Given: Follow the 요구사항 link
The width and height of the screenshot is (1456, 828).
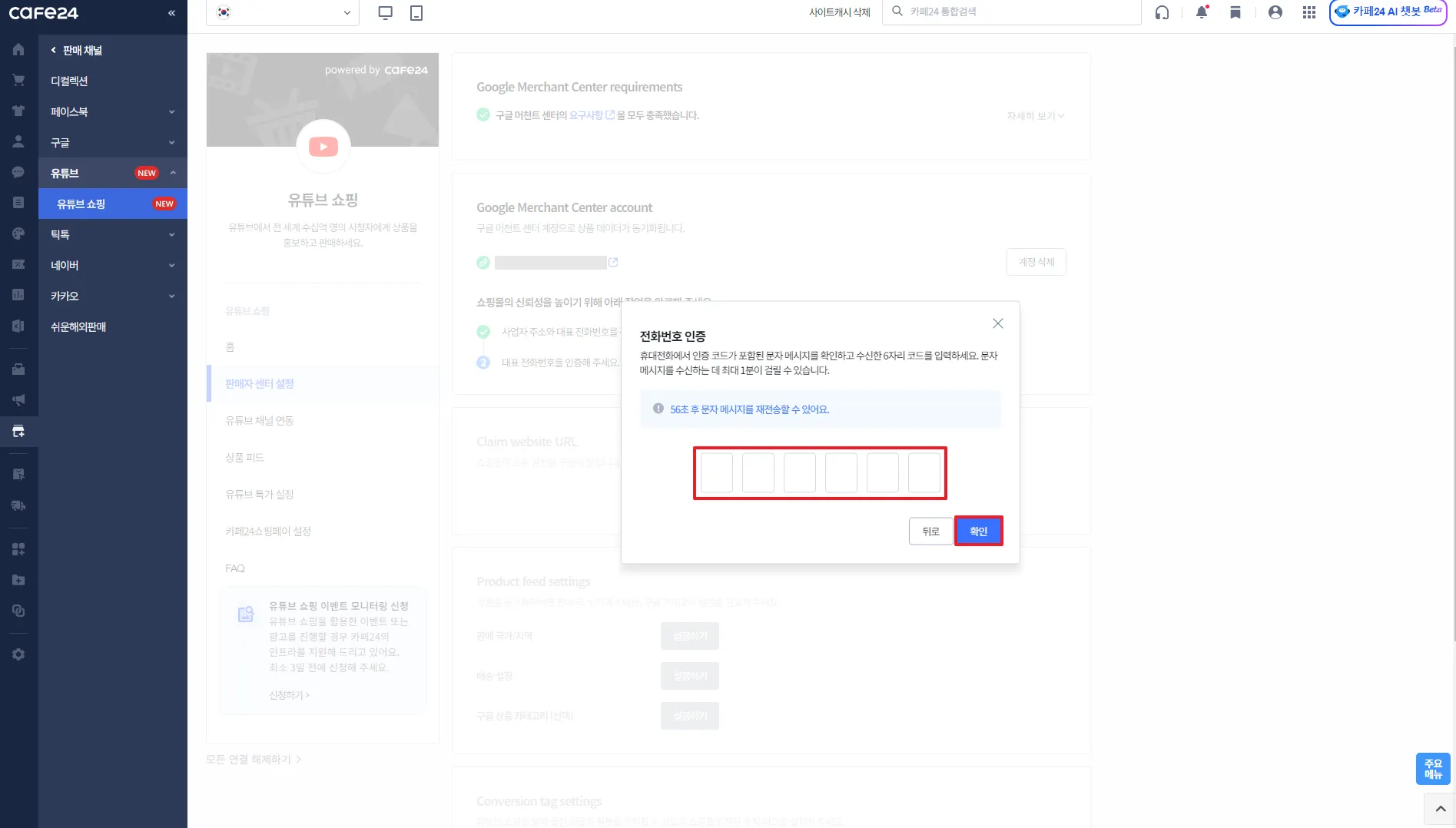Looking at the screenshot, I should [586, 115].
